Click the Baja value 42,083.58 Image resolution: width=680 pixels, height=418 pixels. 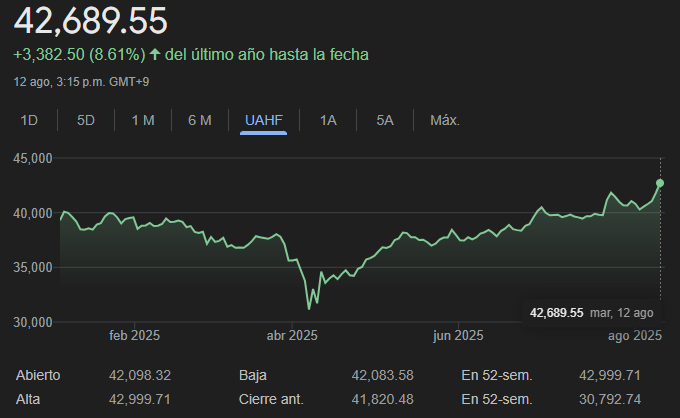click(382, 375)
